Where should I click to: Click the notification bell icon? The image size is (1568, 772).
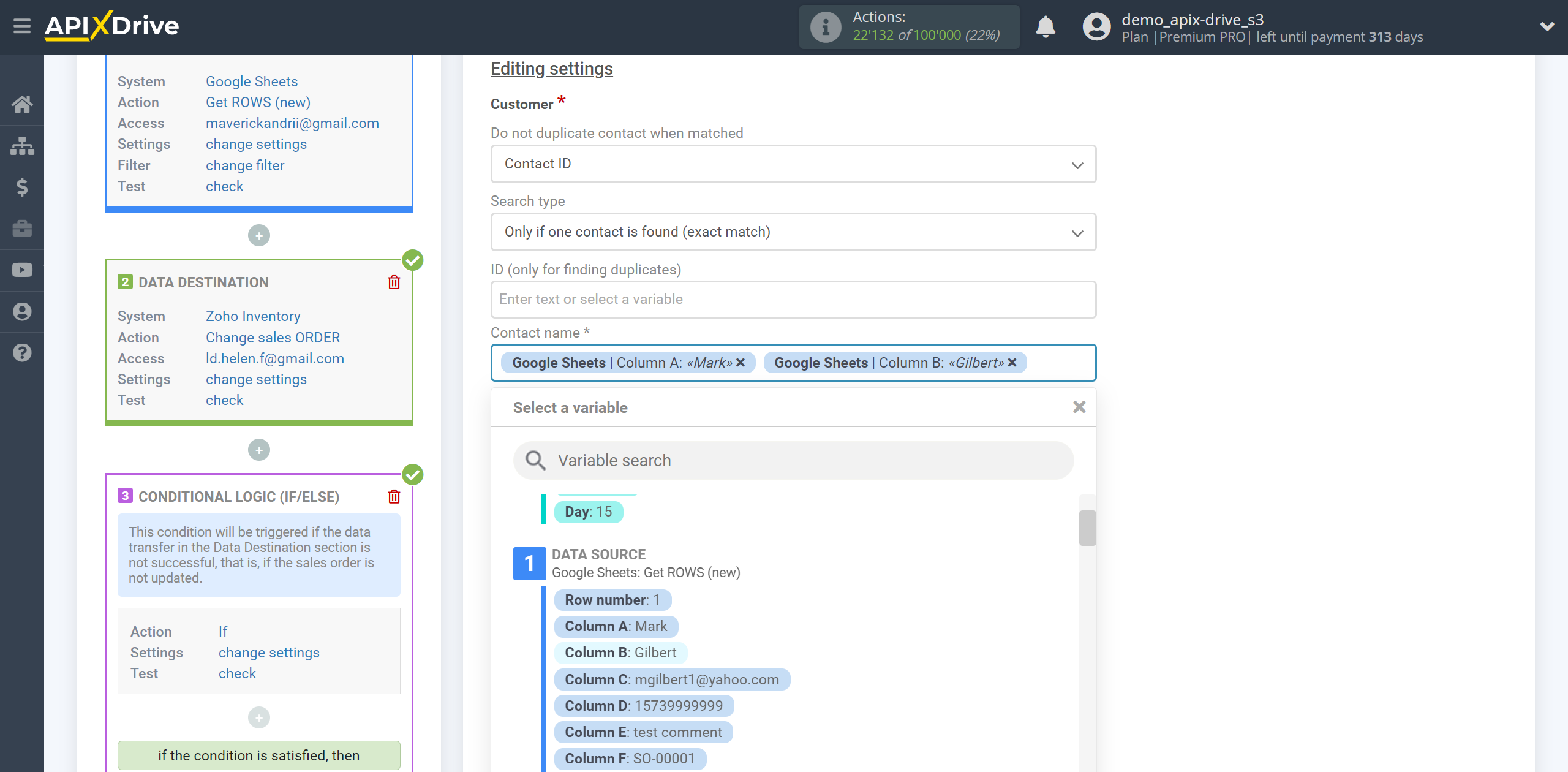(x=1045, y=26)
